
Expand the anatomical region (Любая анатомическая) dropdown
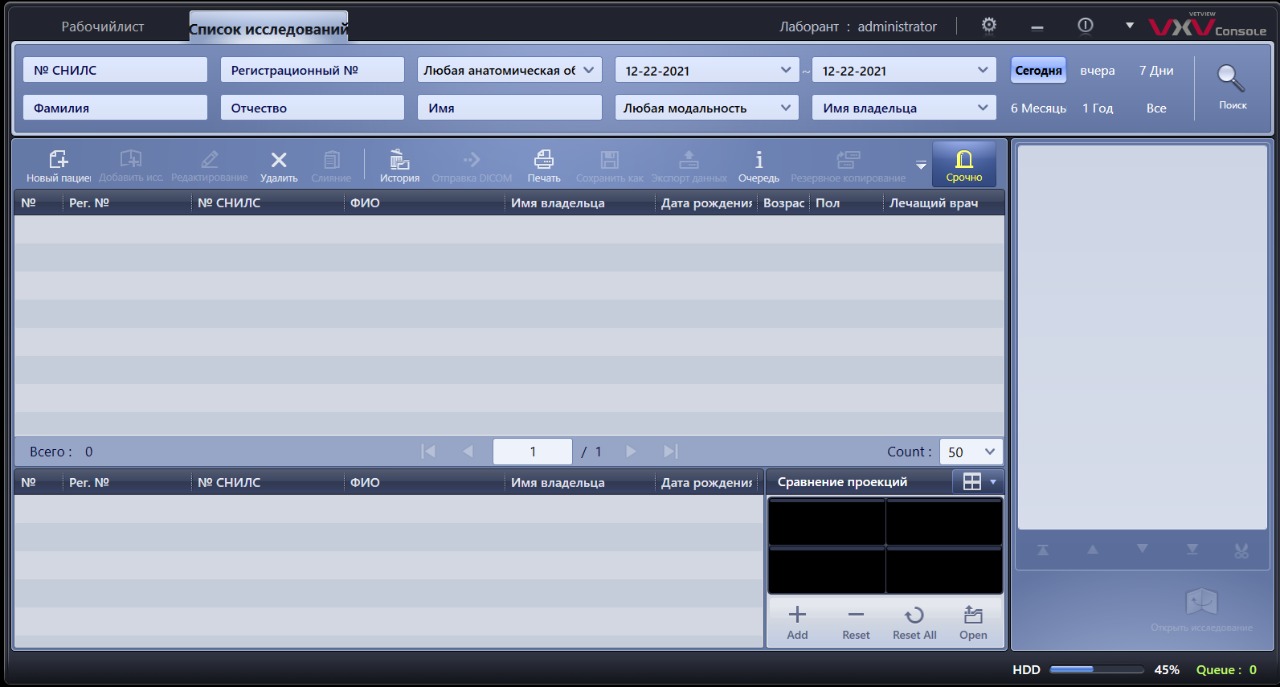coord(509,70)
